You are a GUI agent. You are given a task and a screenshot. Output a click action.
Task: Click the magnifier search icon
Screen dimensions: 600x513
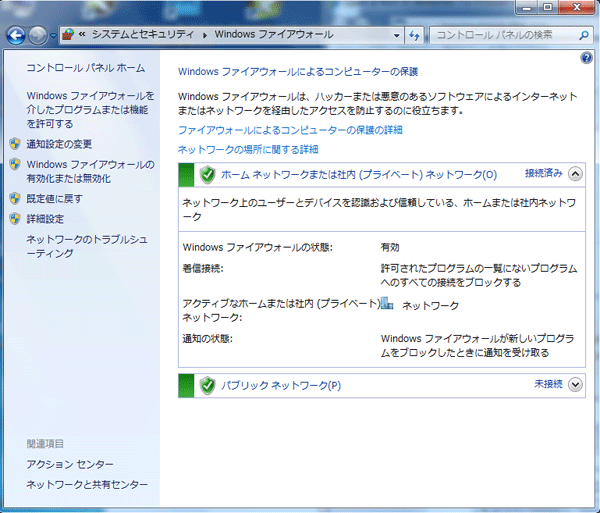(584, 35)
